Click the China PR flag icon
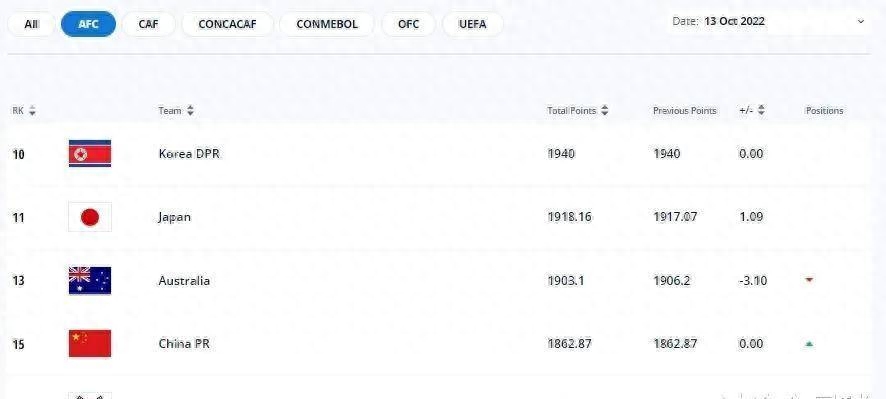The width and height of the screenshot is (886, 399). click(x=90, y=344)
